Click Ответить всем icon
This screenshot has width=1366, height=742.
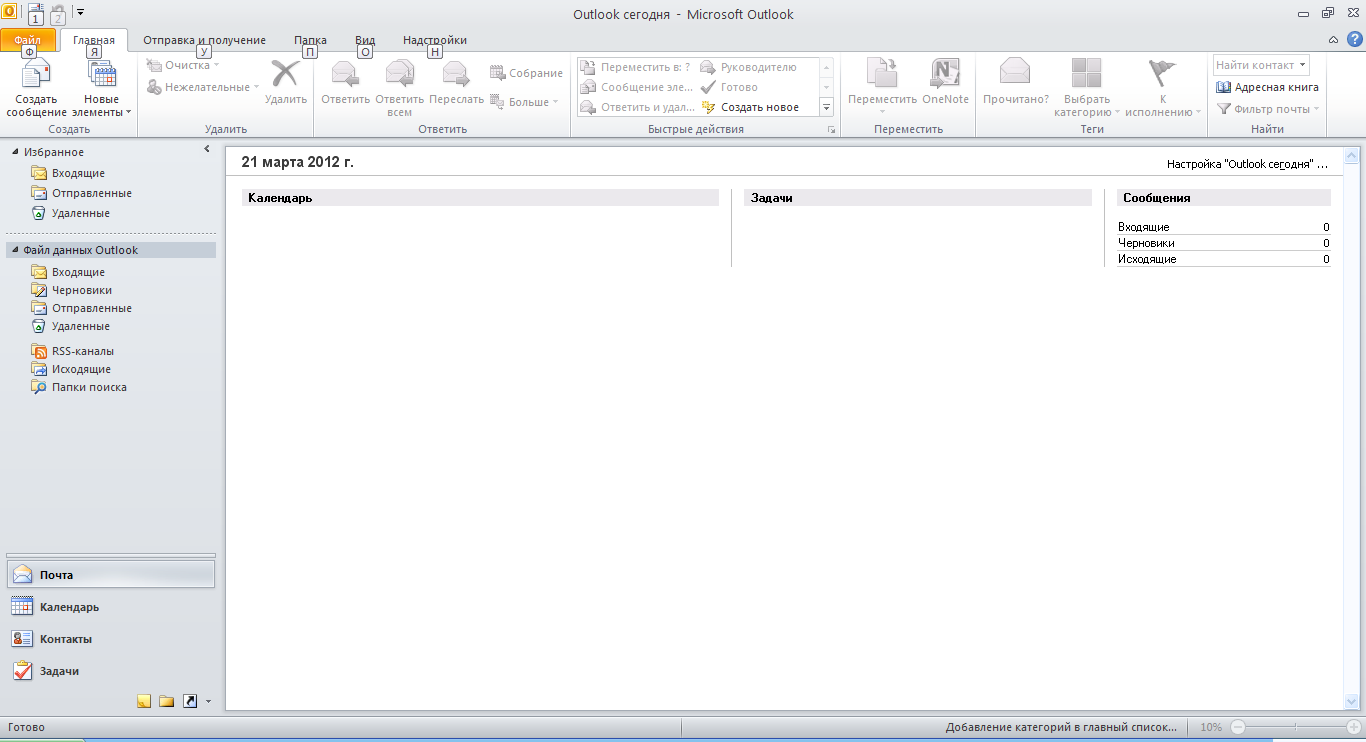click(400, 74)
